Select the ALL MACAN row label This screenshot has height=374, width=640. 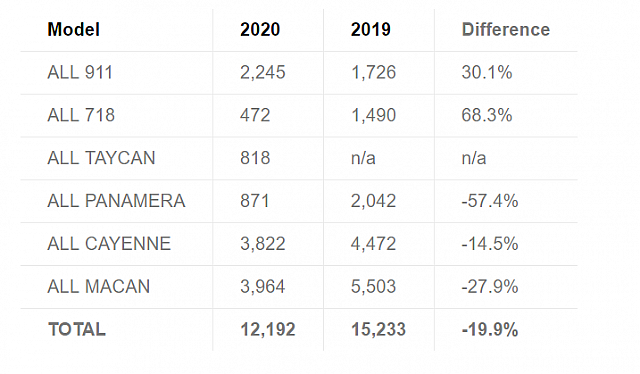coord(99,287)
